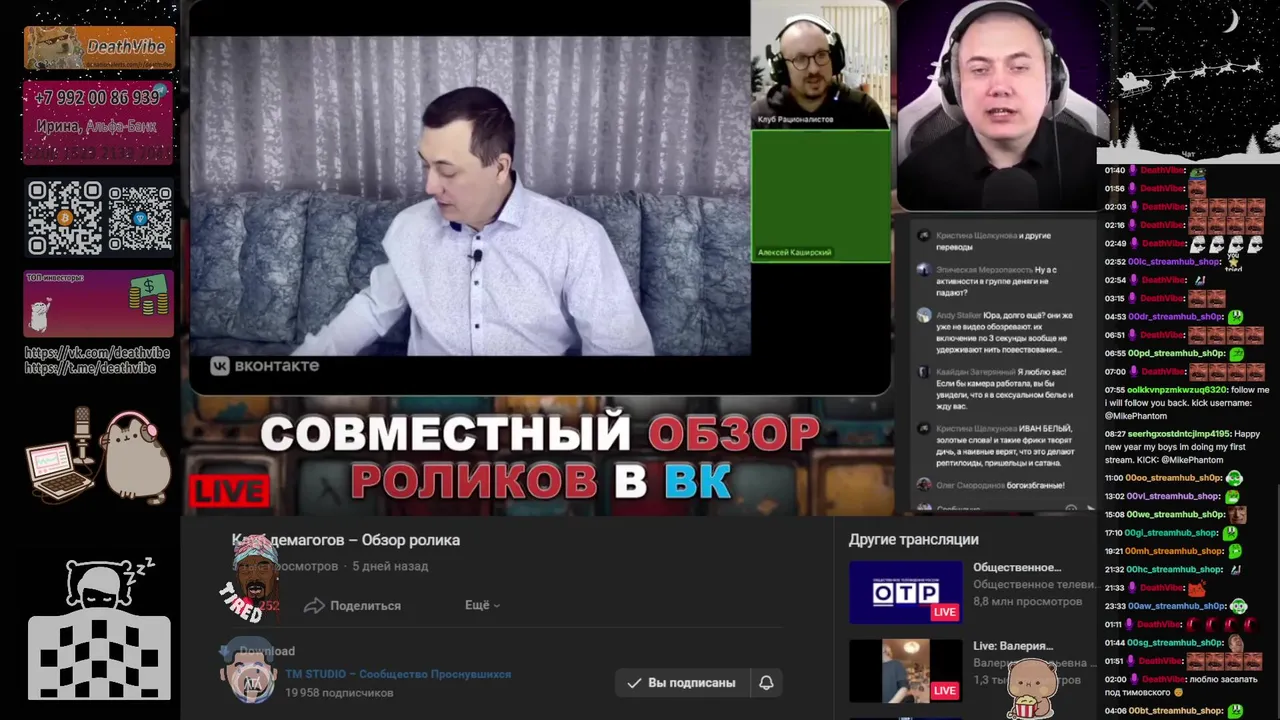This screenshot has width=1280, height=720.
Task: Open the Общественное... stream title
Action: (1017, 567)
